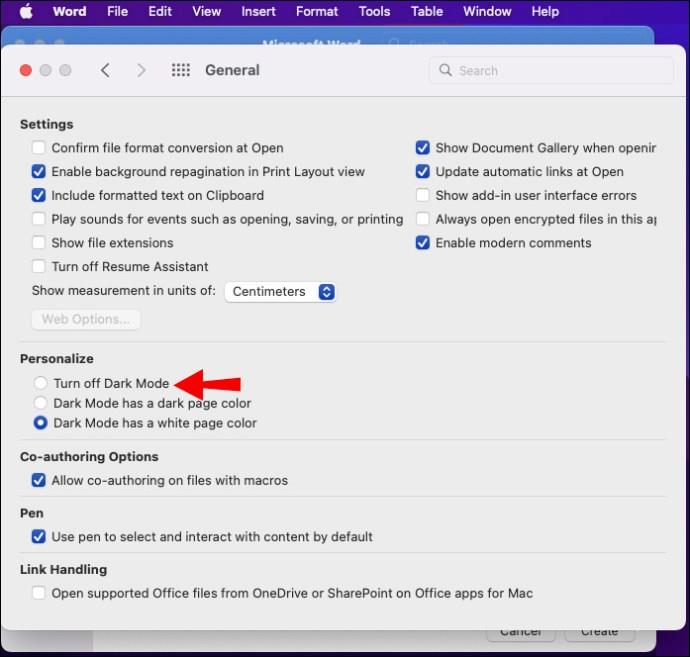
Task: Click the Show measurement in units of label
Action: click(x=124, y=291)
